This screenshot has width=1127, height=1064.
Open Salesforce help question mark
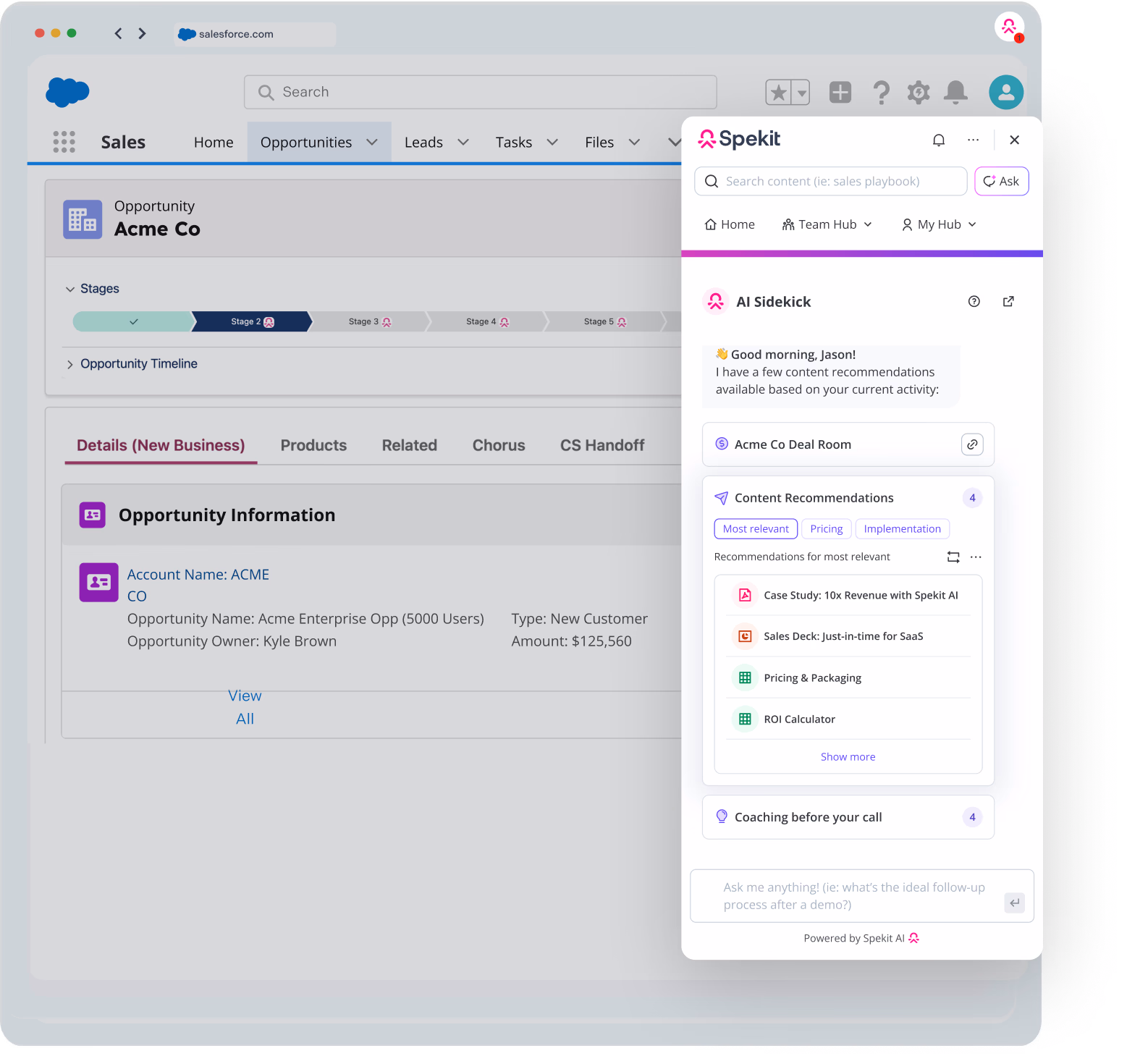(x=881, y=93)
